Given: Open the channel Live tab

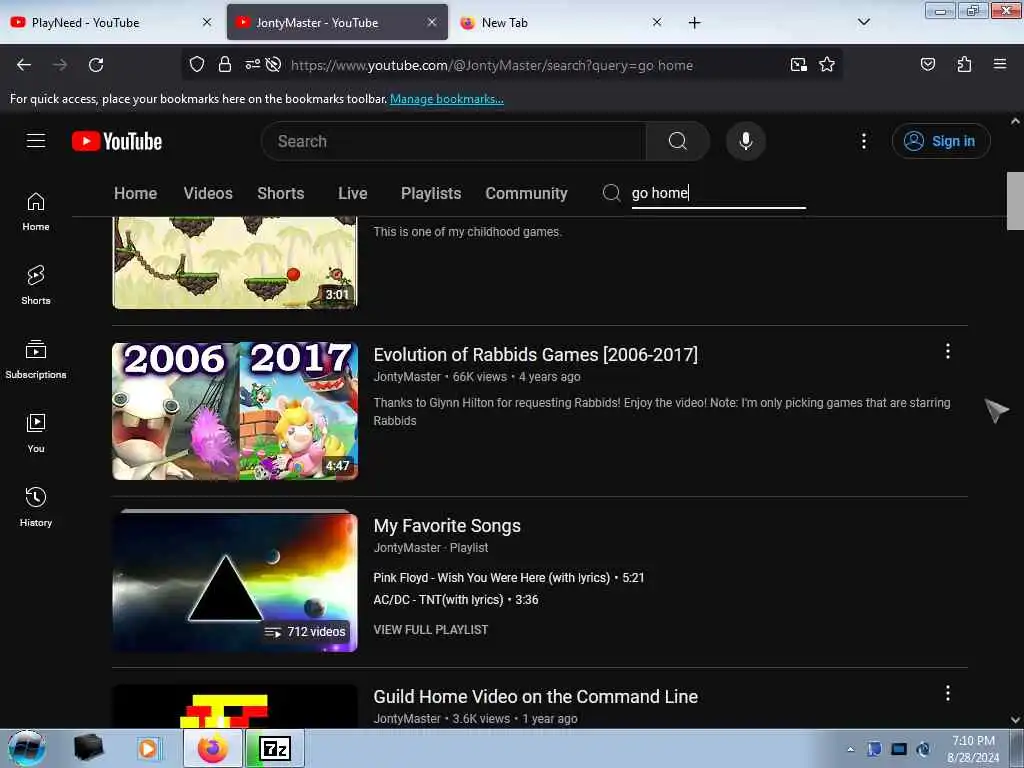Looking at the screenshot, I should [353, 193].
